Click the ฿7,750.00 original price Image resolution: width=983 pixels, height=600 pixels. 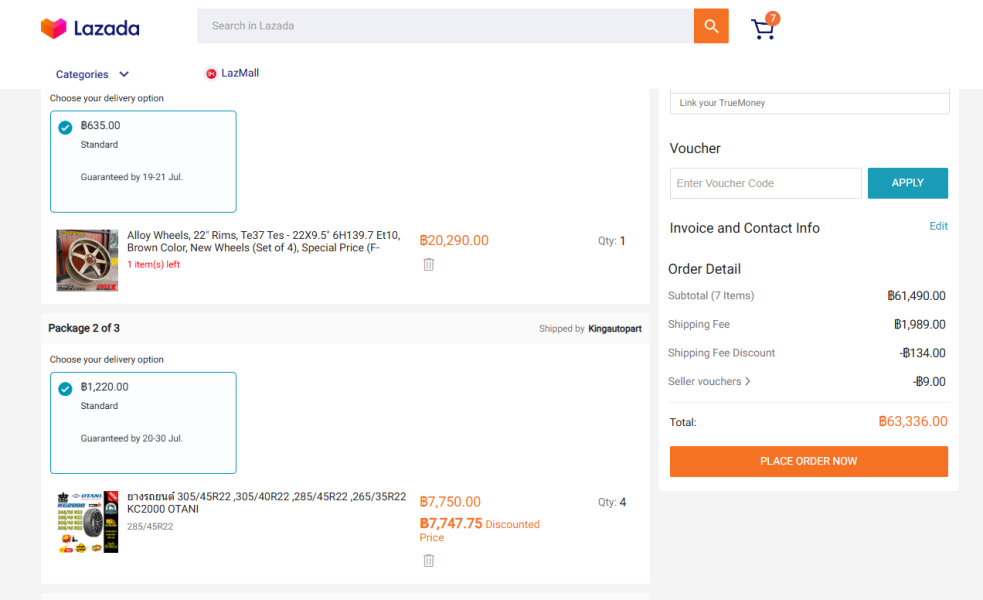[x=450, y=502]
